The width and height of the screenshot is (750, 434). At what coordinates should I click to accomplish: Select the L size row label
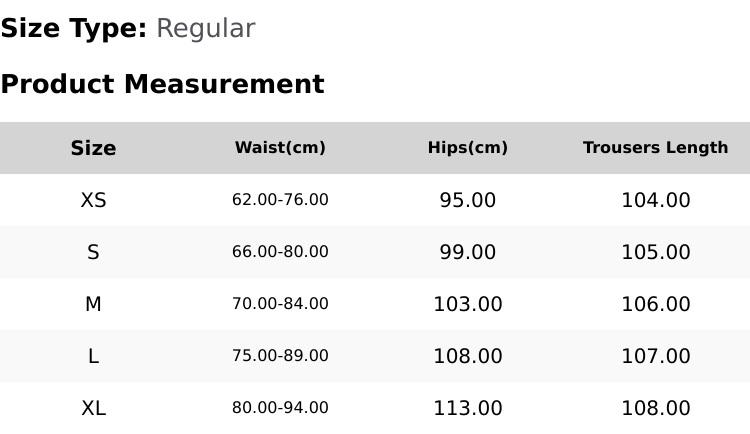(93, 356)
